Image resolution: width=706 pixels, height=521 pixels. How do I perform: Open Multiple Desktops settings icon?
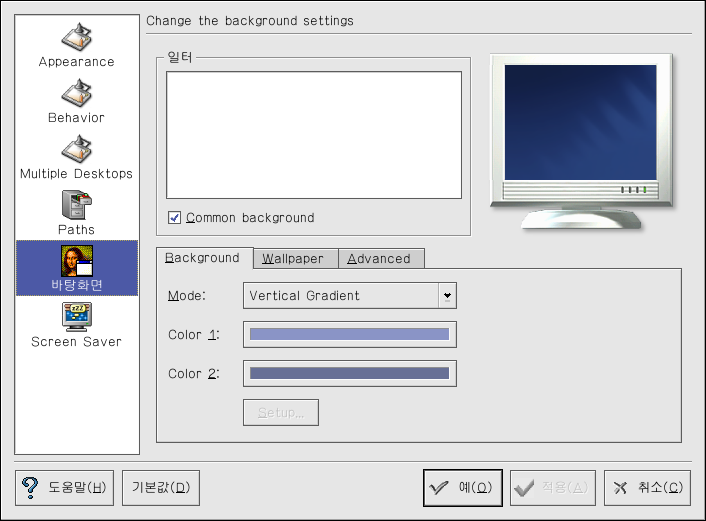pyautogui.click(x=76, y=149)
